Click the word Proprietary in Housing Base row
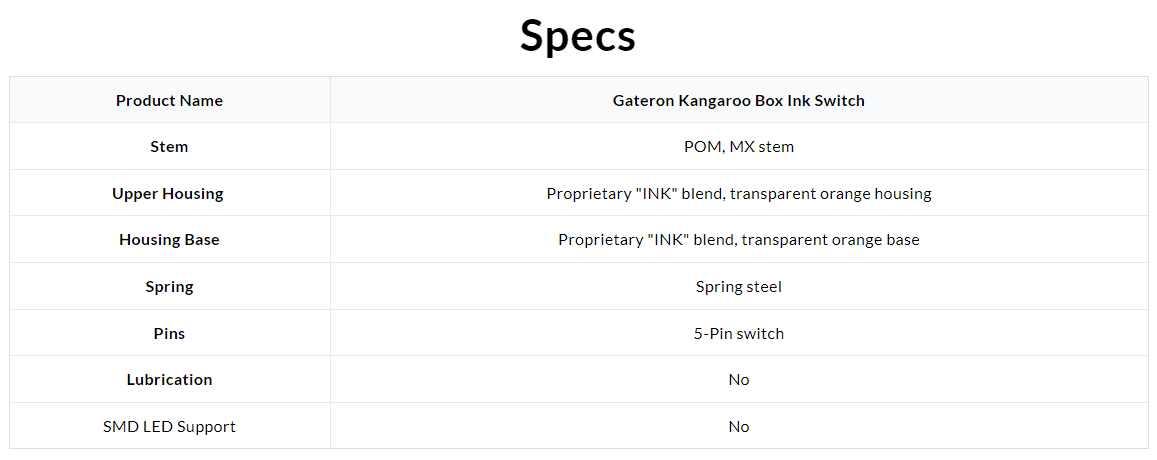Image resolution: width=1157 pixels, height=460 pixels. (596, 241)
